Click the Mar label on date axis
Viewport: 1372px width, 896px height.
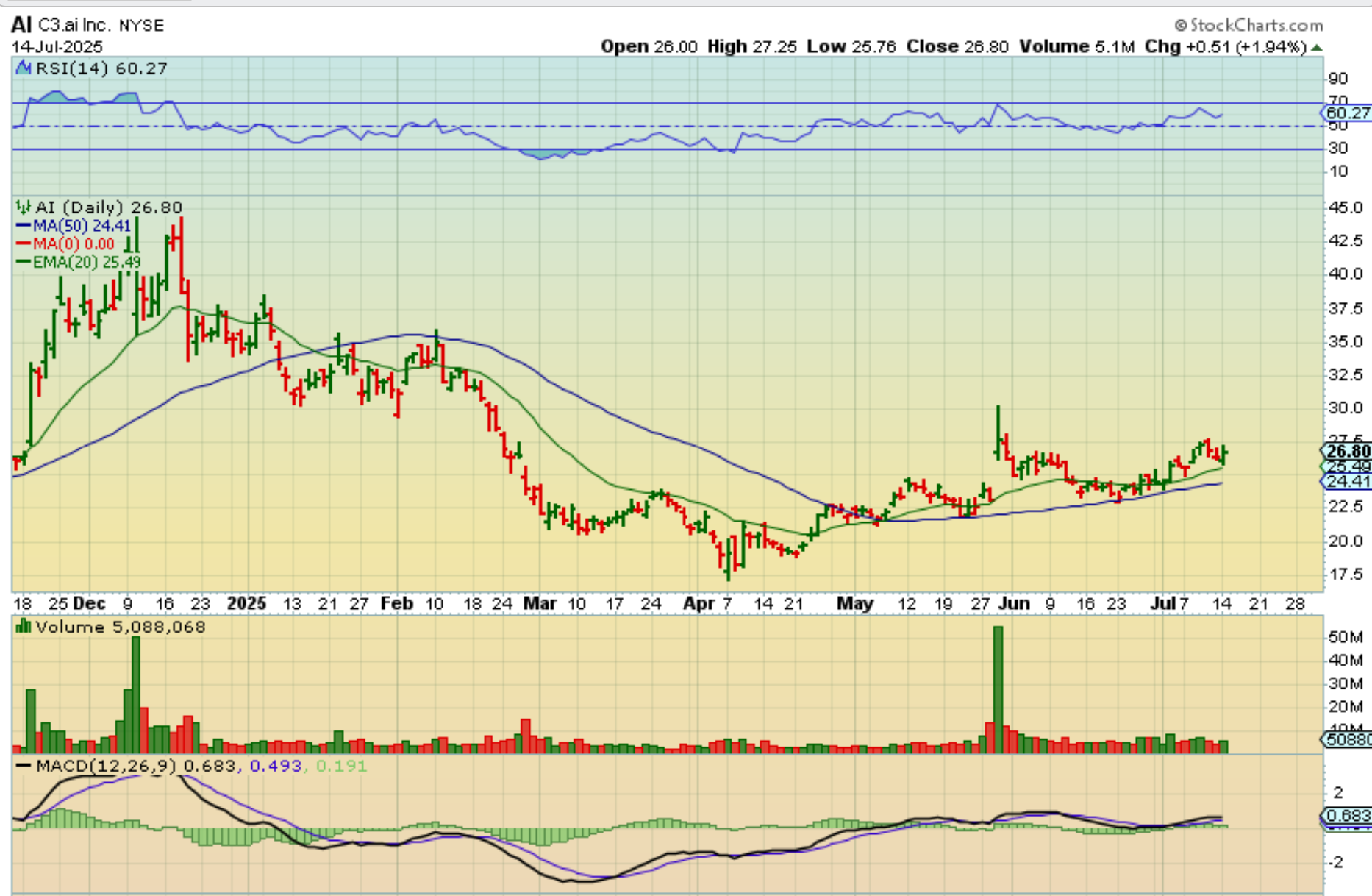click(x=540, y=604)
